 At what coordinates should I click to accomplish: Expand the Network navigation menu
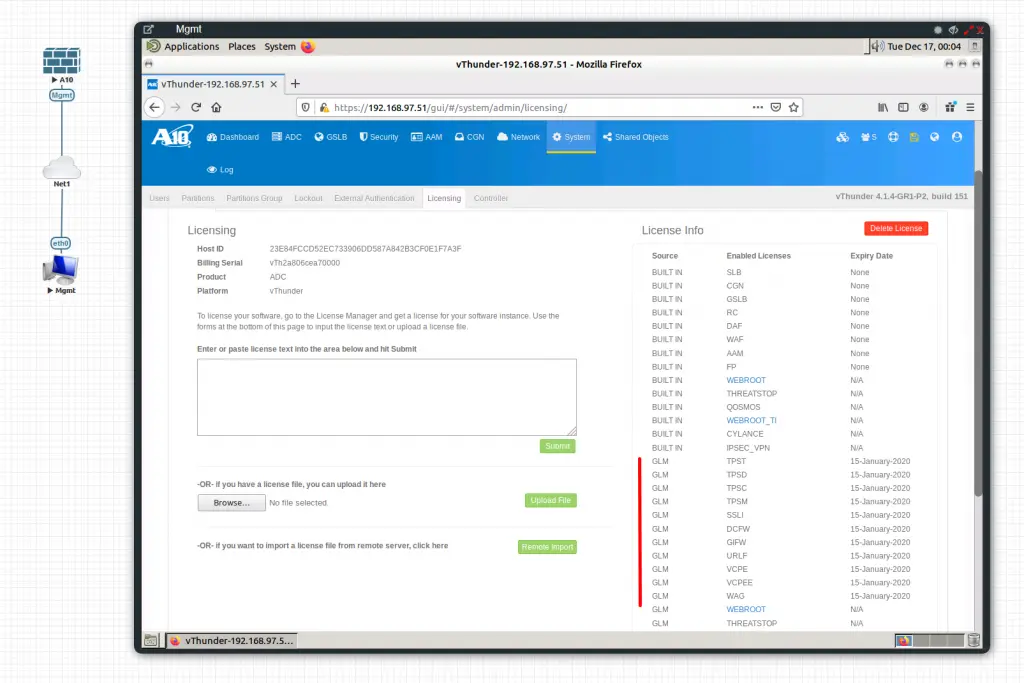(x=519, y=137)
